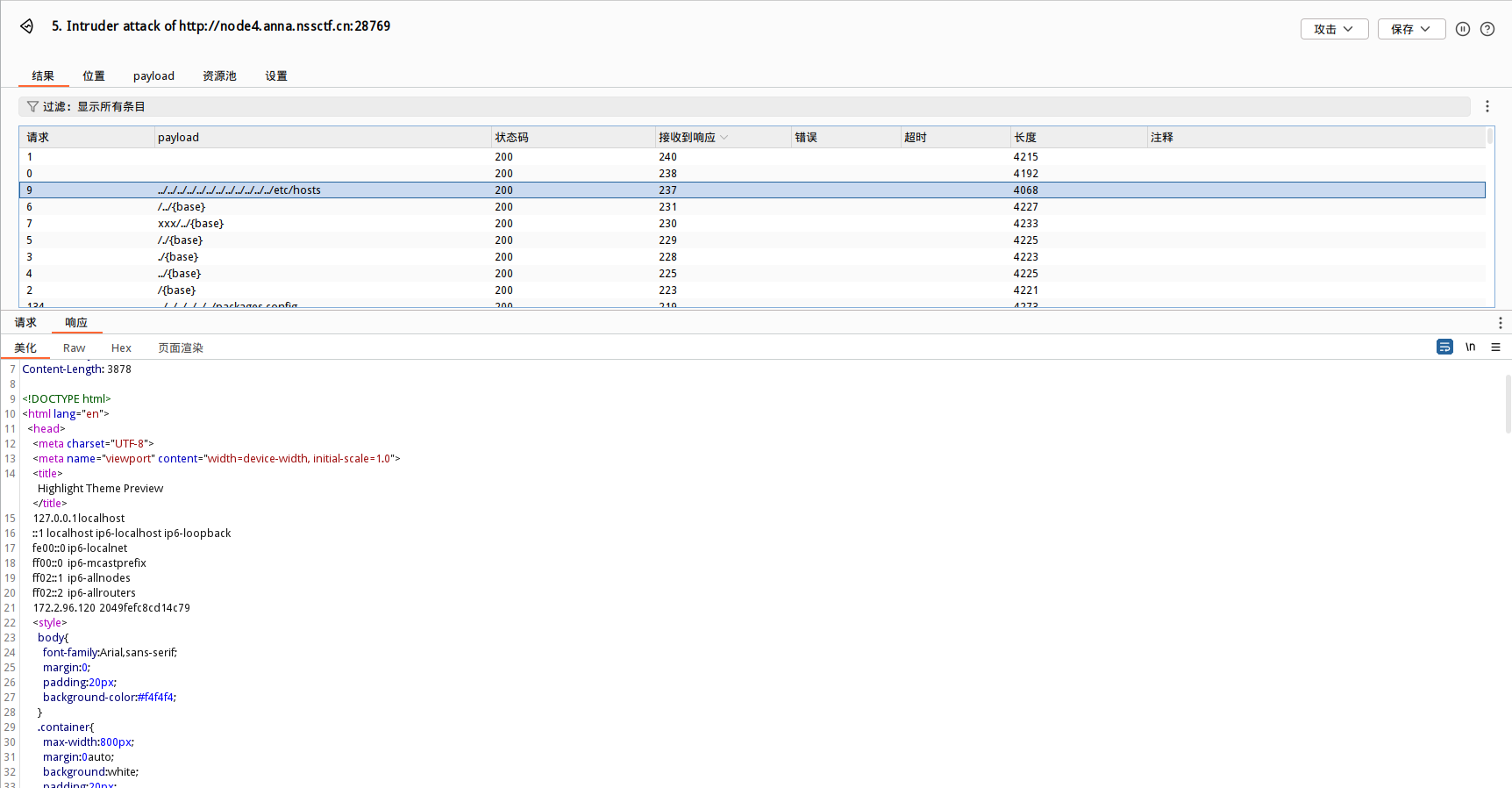Select the 美化 view tab

point(25,348)
